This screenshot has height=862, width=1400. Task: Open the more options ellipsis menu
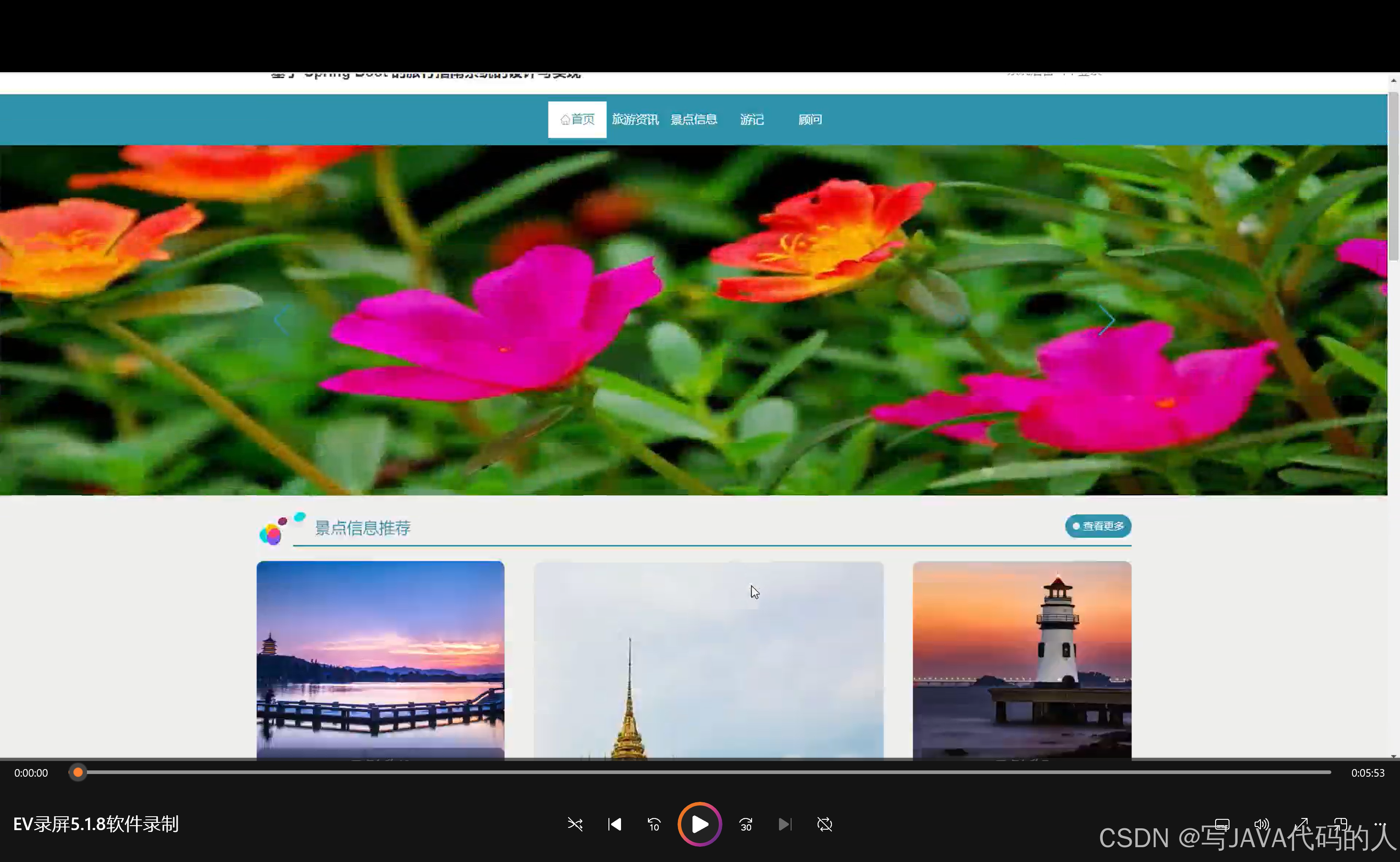(1379, 824)
